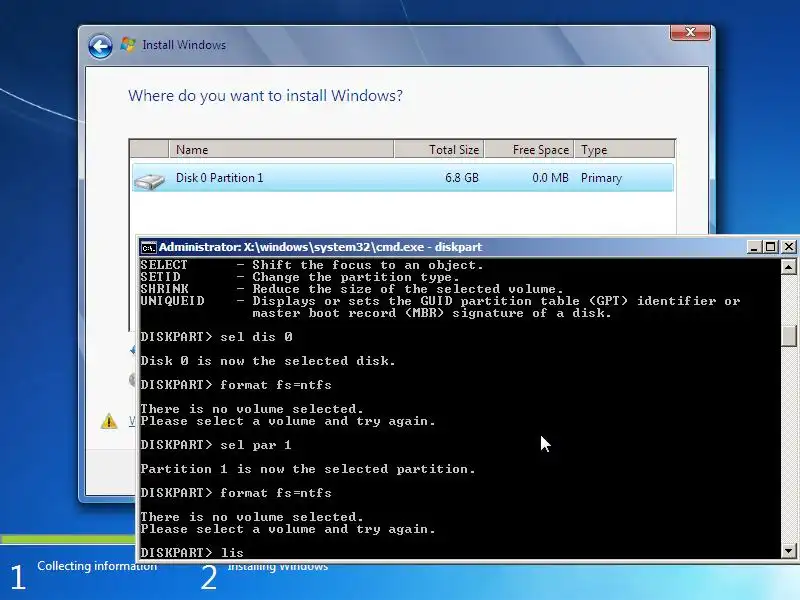Click 'Disk 0 is now the selected disk.'

(x=268, y=361)
